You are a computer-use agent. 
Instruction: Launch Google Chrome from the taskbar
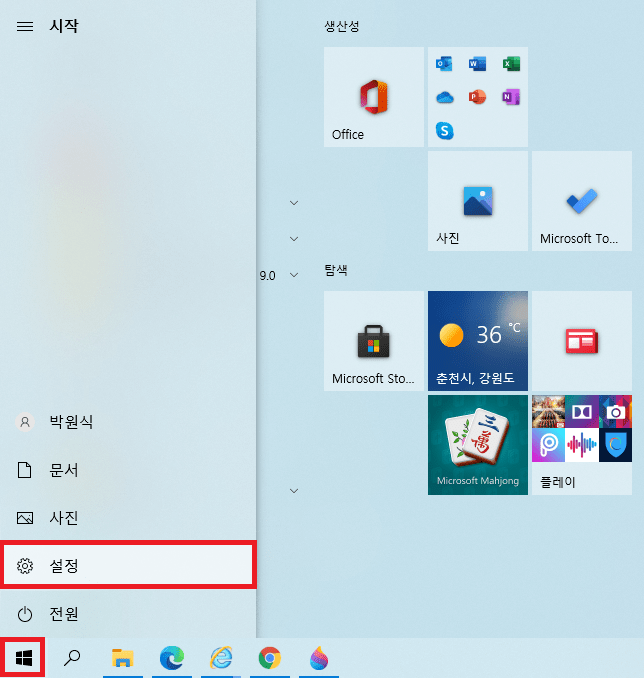[270, 658]
